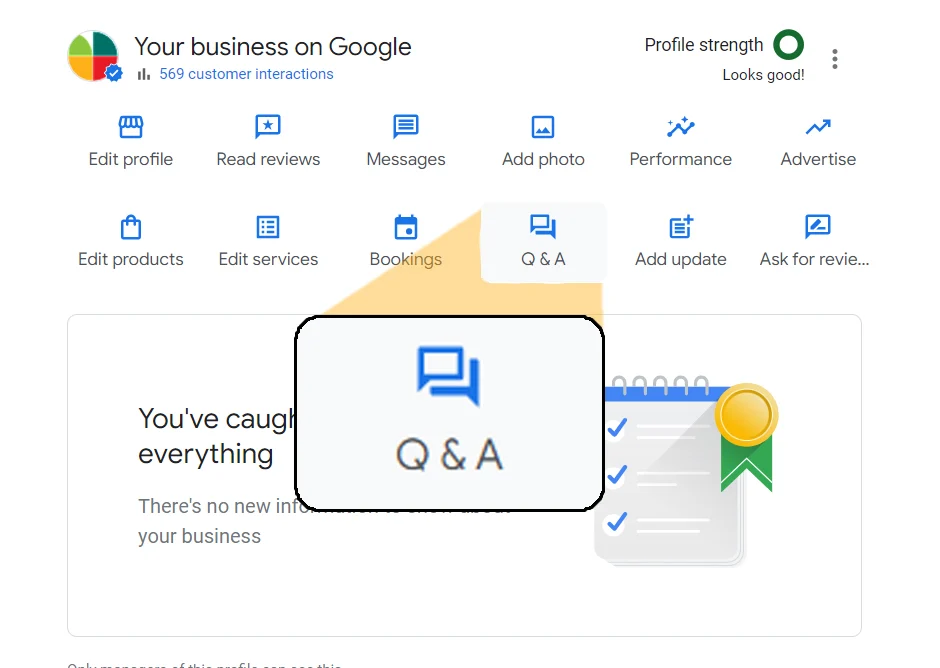This screenshot has height=668, width=940.
Task: Click the Add photo image icon
Action: (x=543, y=127)
